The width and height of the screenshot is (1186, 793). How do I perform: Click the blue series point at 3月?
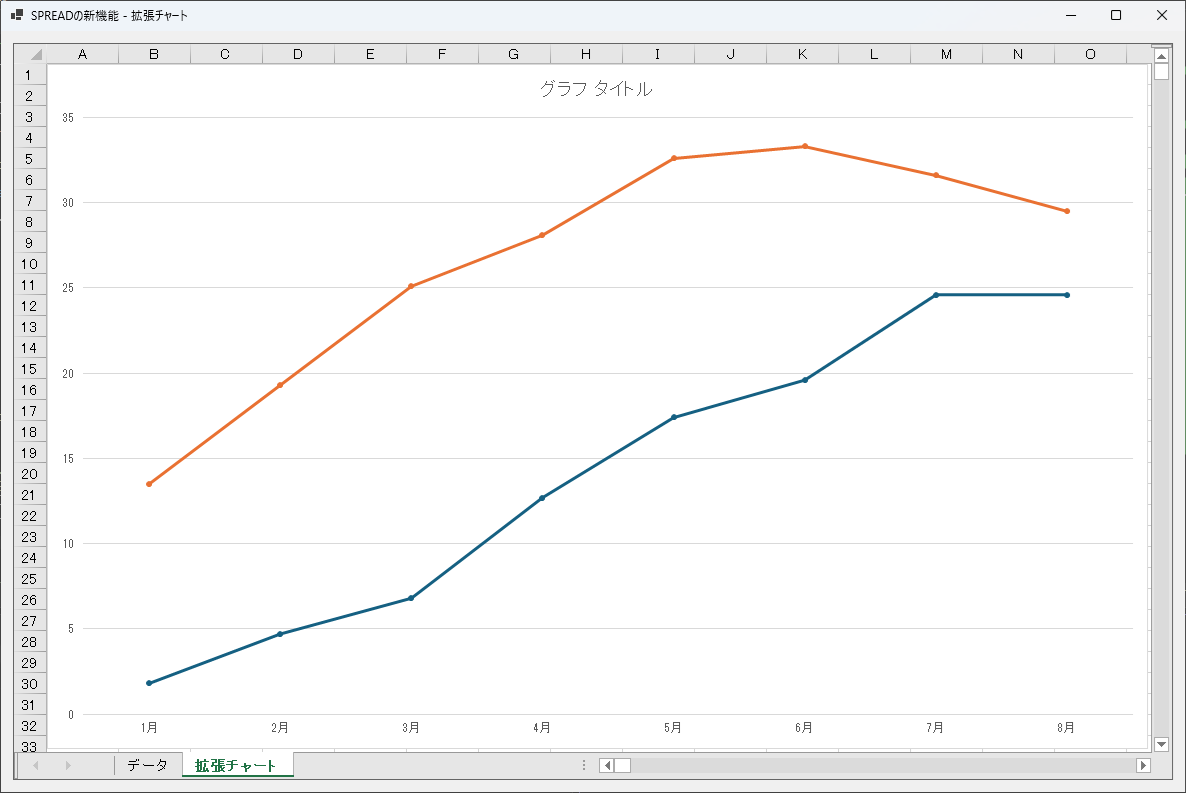411,599
